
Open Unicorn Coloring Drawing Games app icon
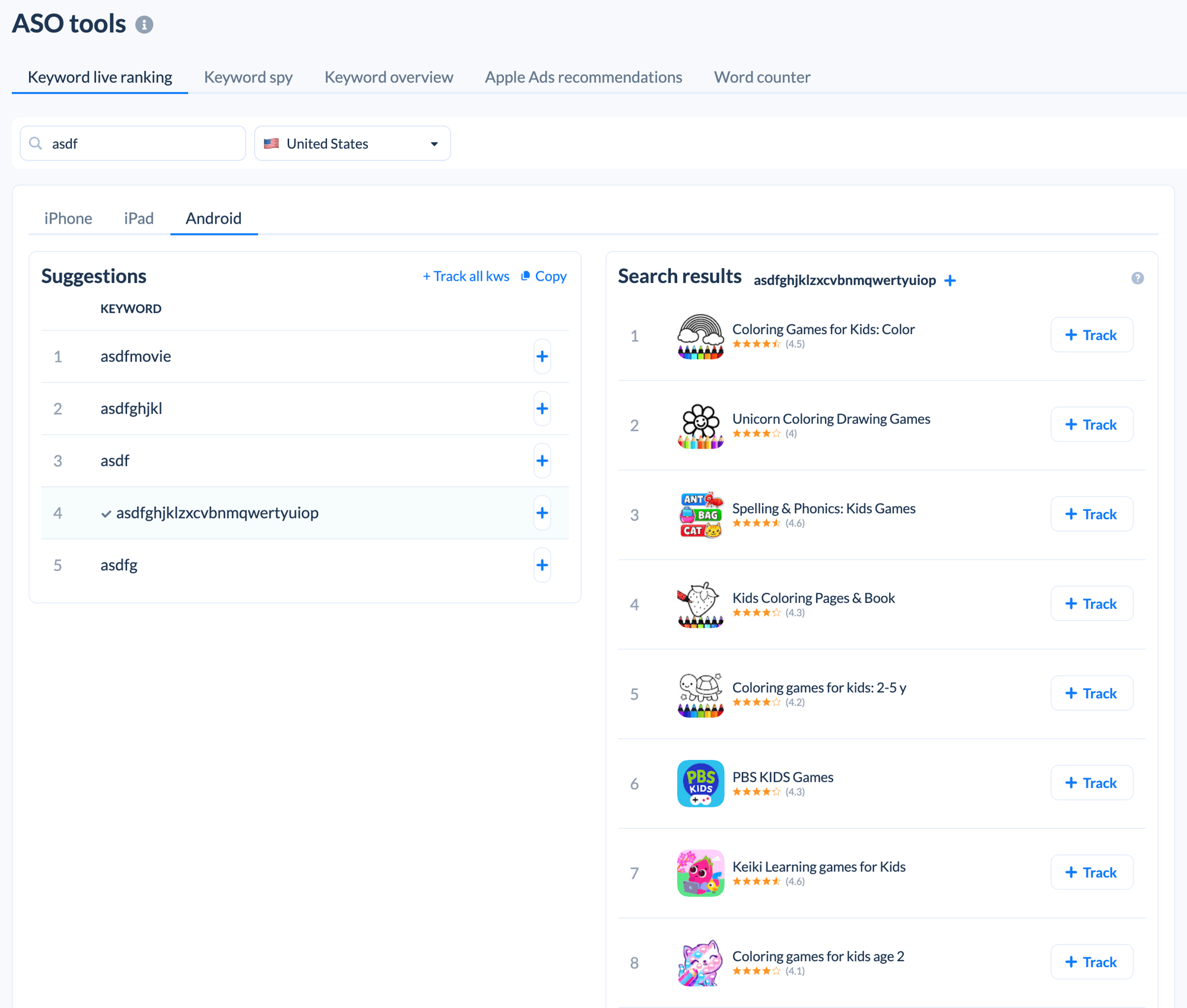click(700, 426)
